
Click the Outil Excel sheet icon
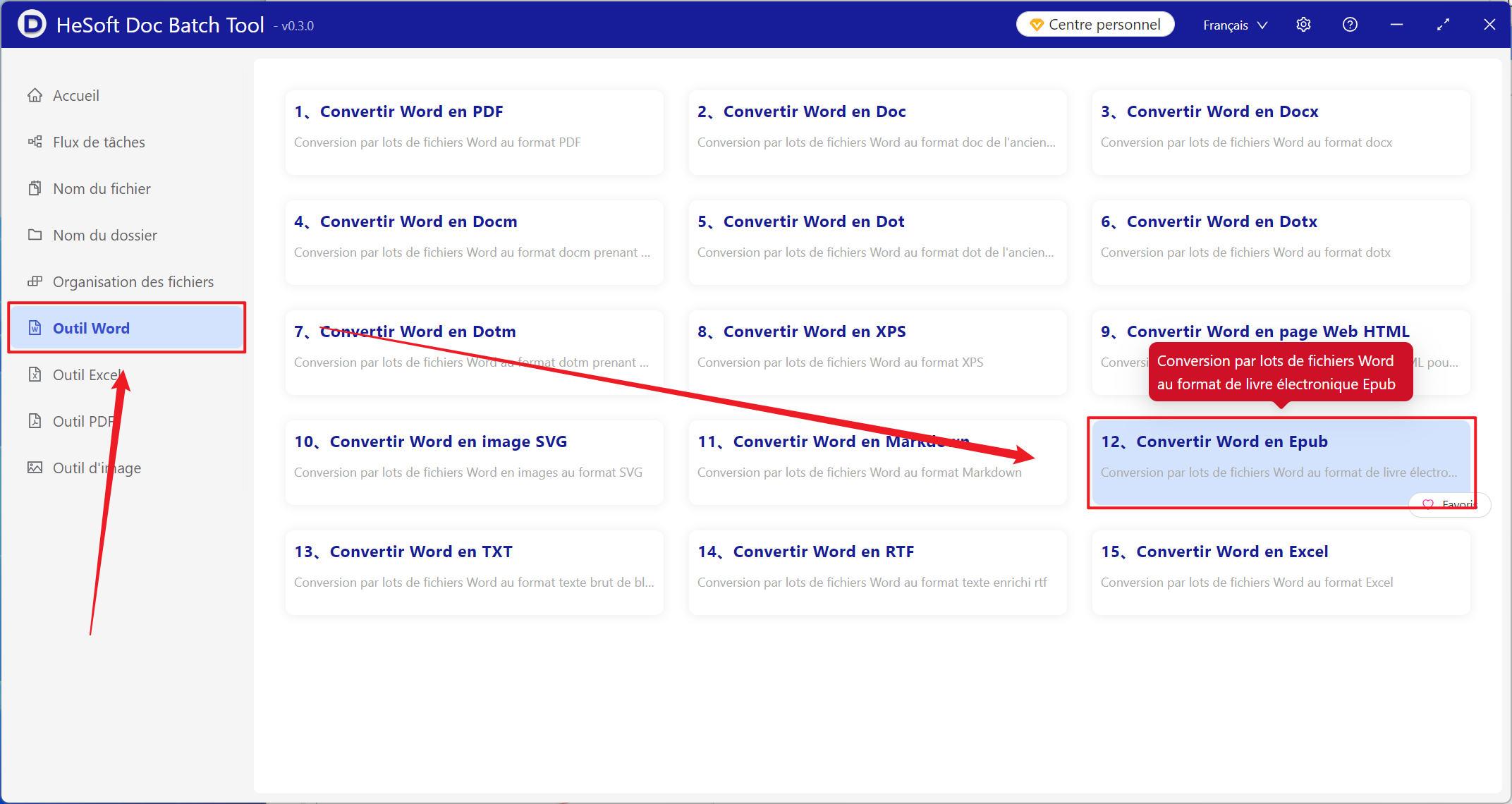coord(35,374)
